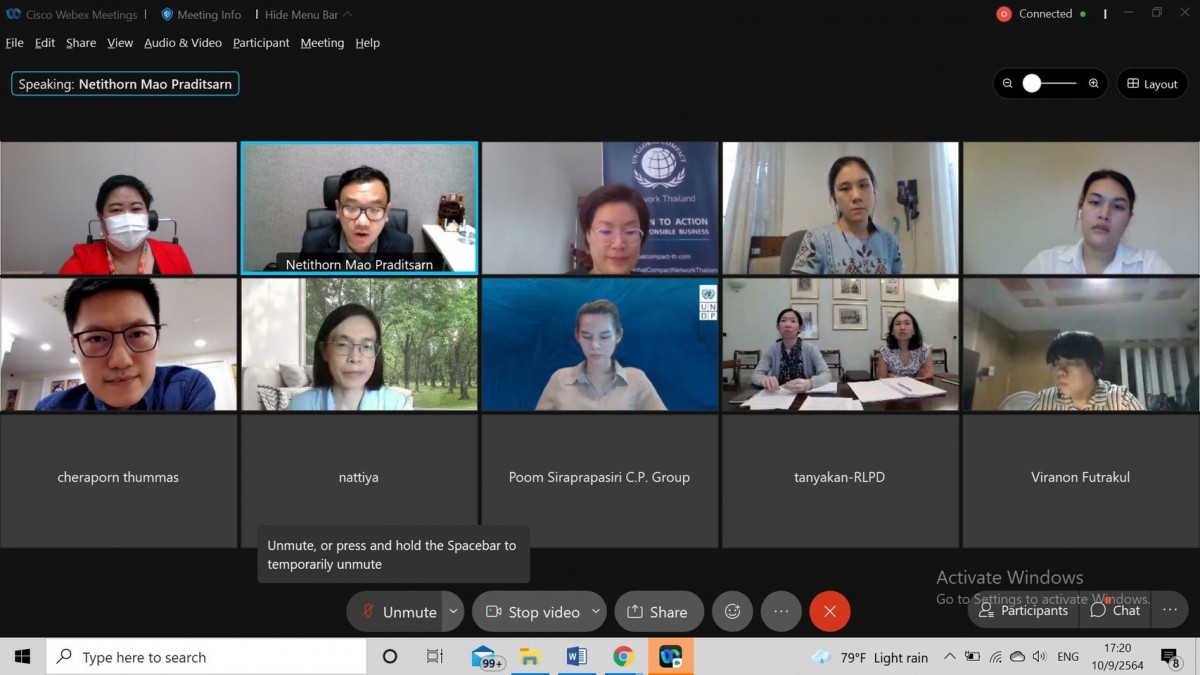Image resolution: width=1200 pixels, height=675 pixels.
Task: Click Meeting Info in title bar
Action: click(x=201, y=15)
